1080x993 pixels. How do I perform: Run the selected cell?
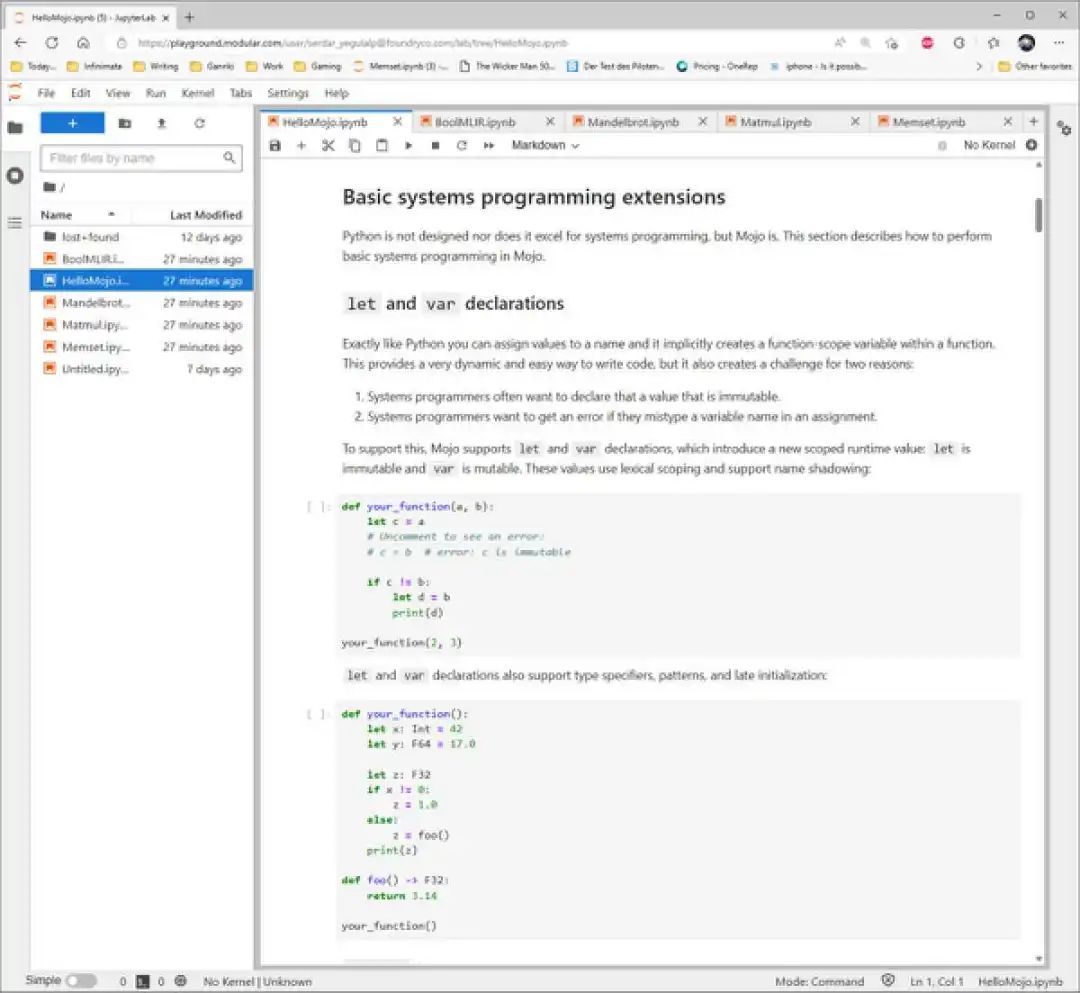point(408,145)
